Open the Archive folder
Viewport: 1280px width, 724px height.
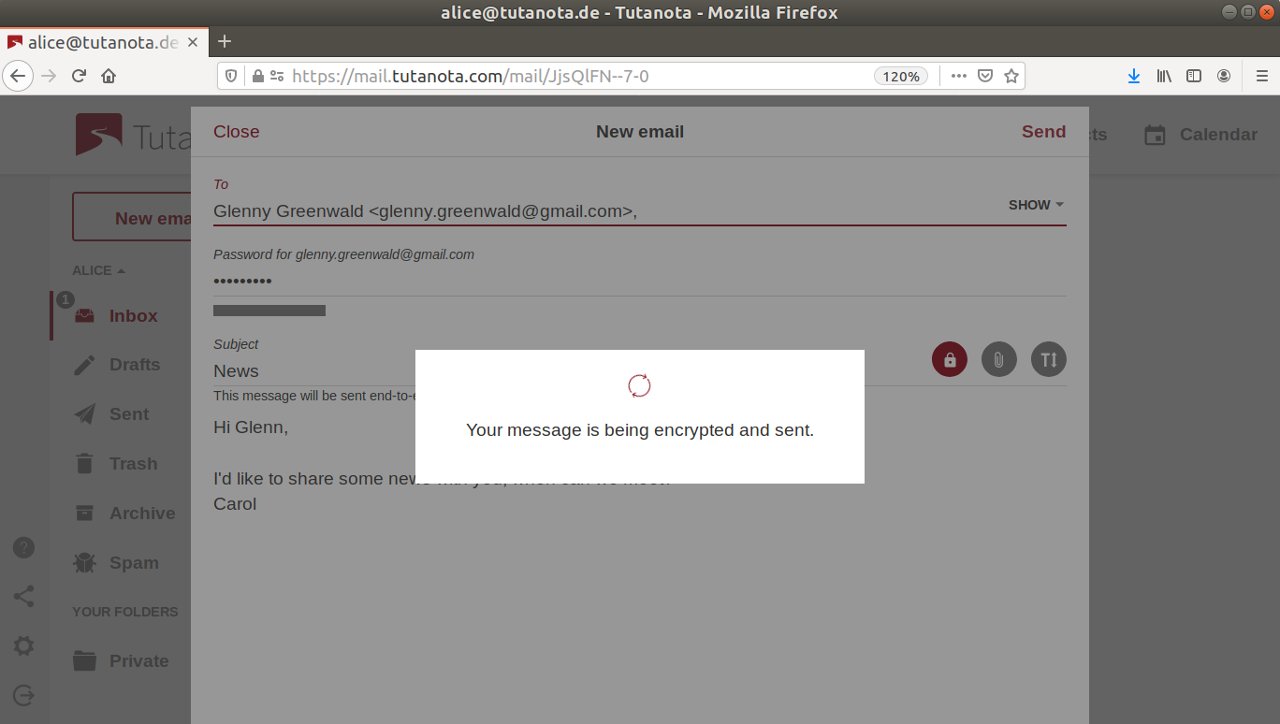pos(142,513)
